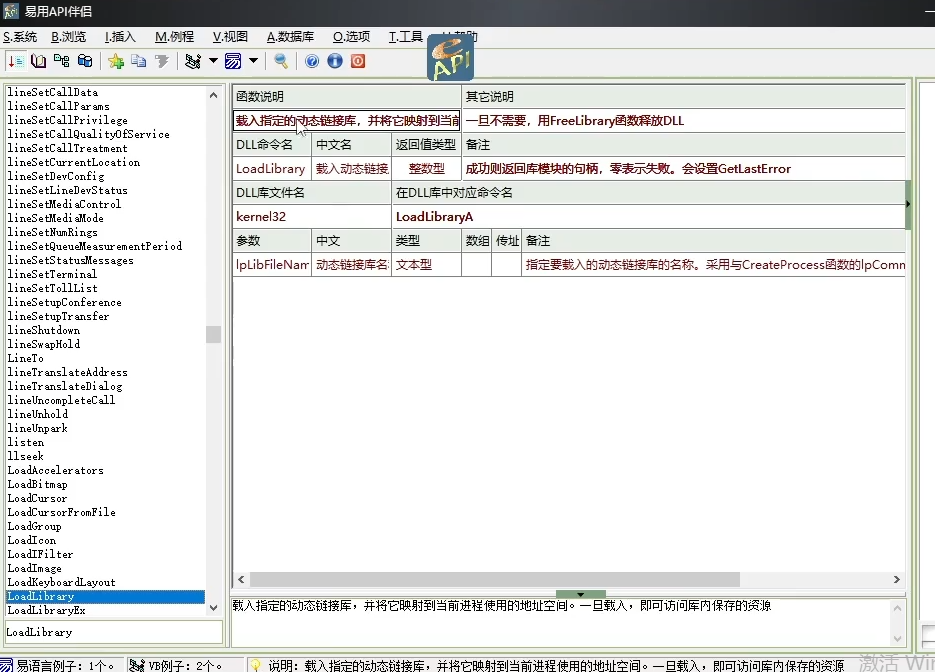935x672 pixels.
Task: Click the eAPI logo icon
Action: 451,57
